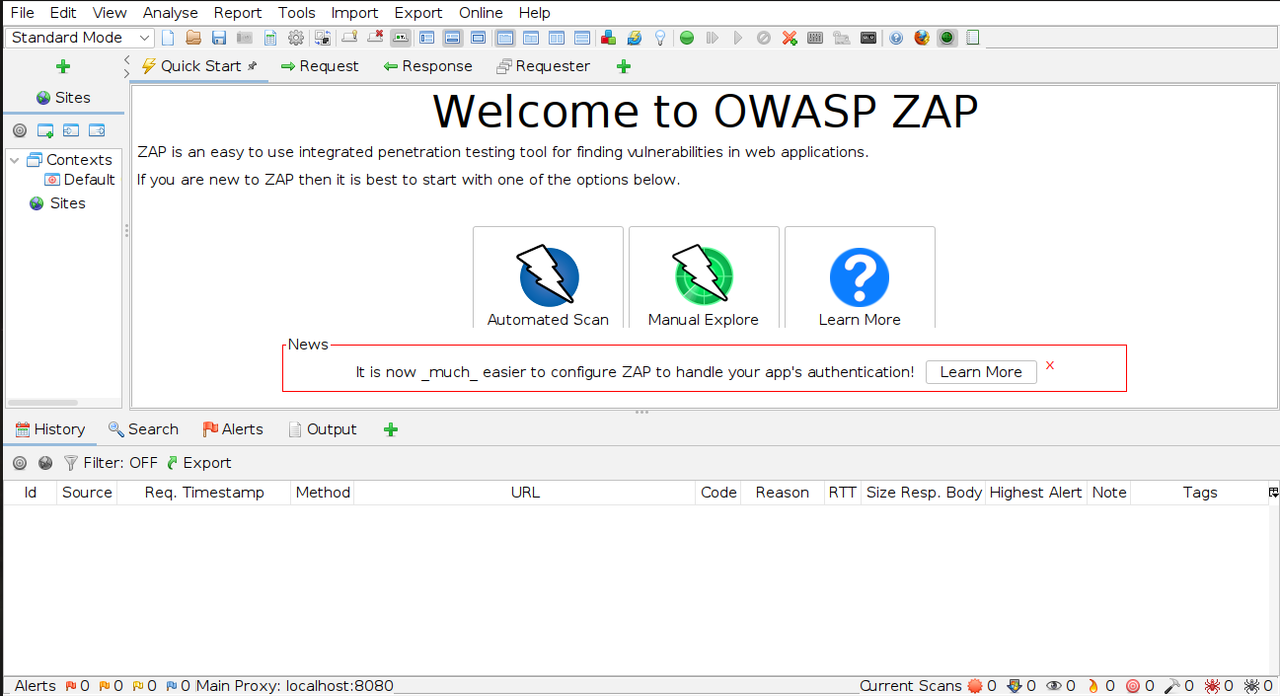1280x696 pixels.
Task: Click the eye passive scan status icon
Action: click(1053, 686)
